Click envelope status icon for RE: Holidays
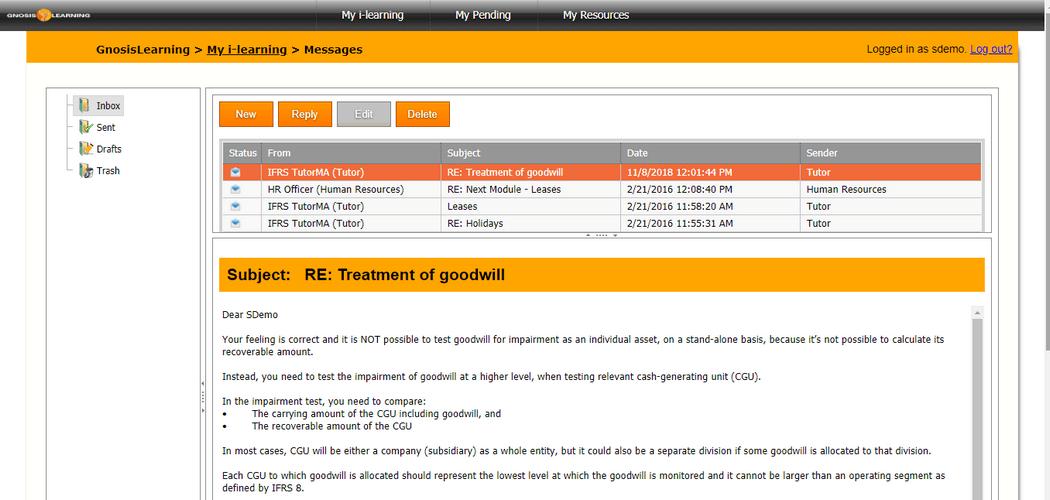The height and width of the screenshot is (500, 1050). pyautogui.click(x=235, y=224)
